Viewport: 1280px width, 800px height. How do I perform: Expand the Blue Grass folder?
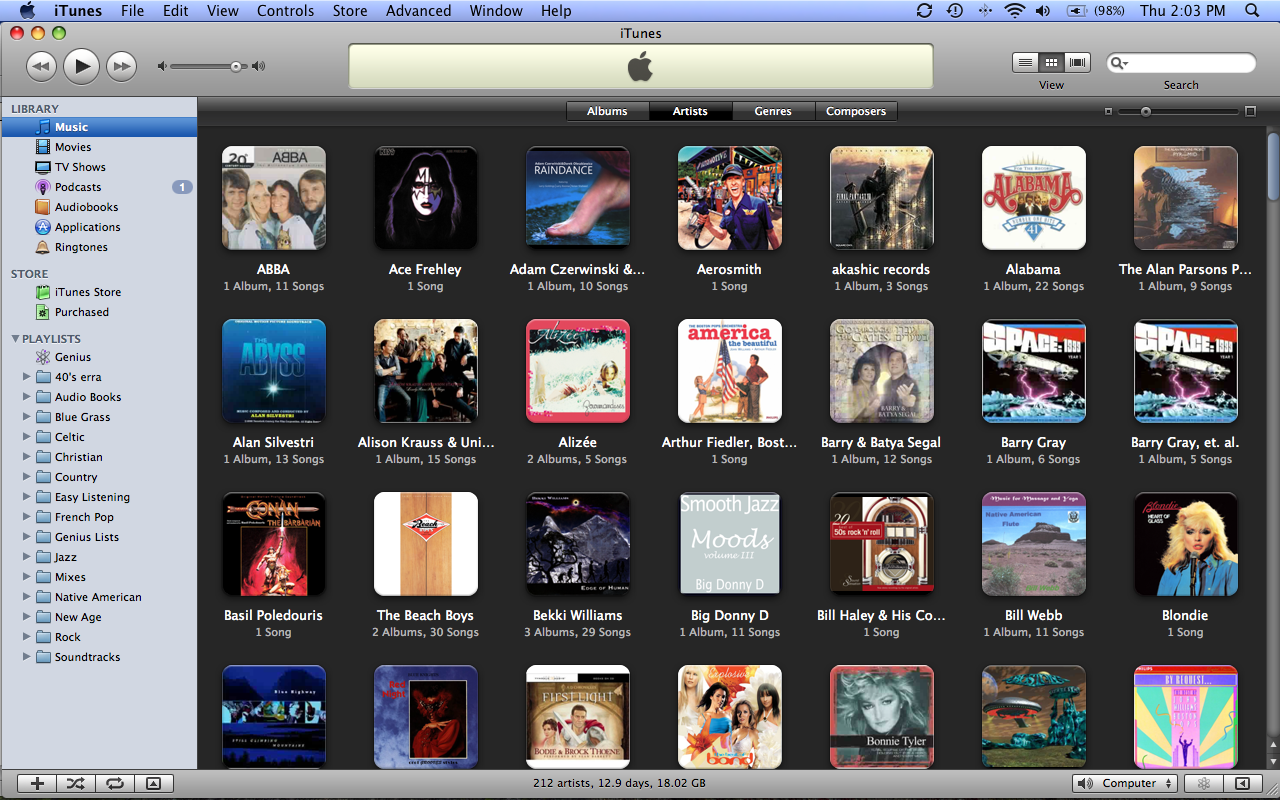tap(27, 417)
